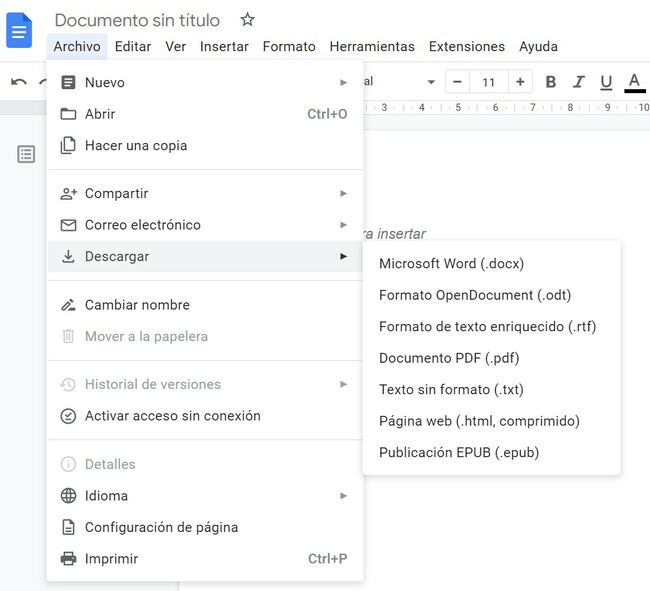The width and height of the screenshot is (650, 591).
Task: Click the Google Docs home icon
Action: pyautogui.click(x=19, y=30)
